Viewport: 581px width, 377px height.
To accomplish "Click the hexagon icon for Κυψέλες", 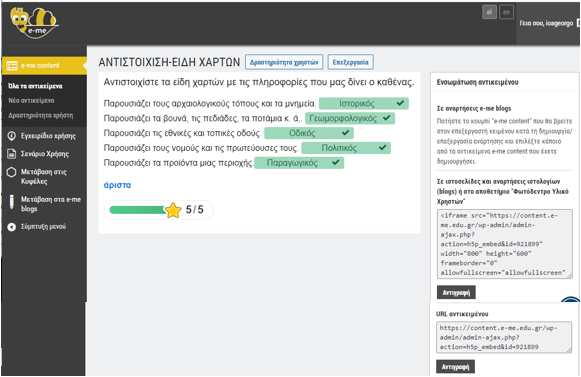I will click(12, 172).
